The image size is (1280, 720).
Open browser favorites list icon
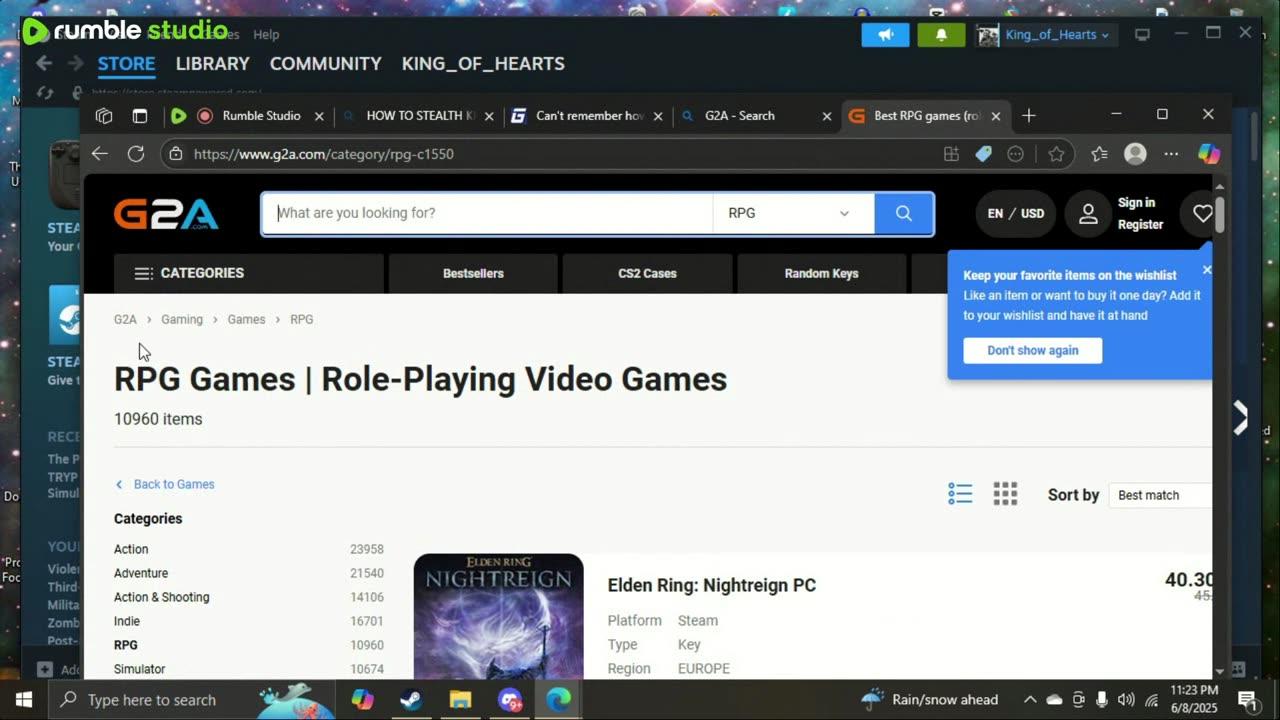coord(1099,154)
